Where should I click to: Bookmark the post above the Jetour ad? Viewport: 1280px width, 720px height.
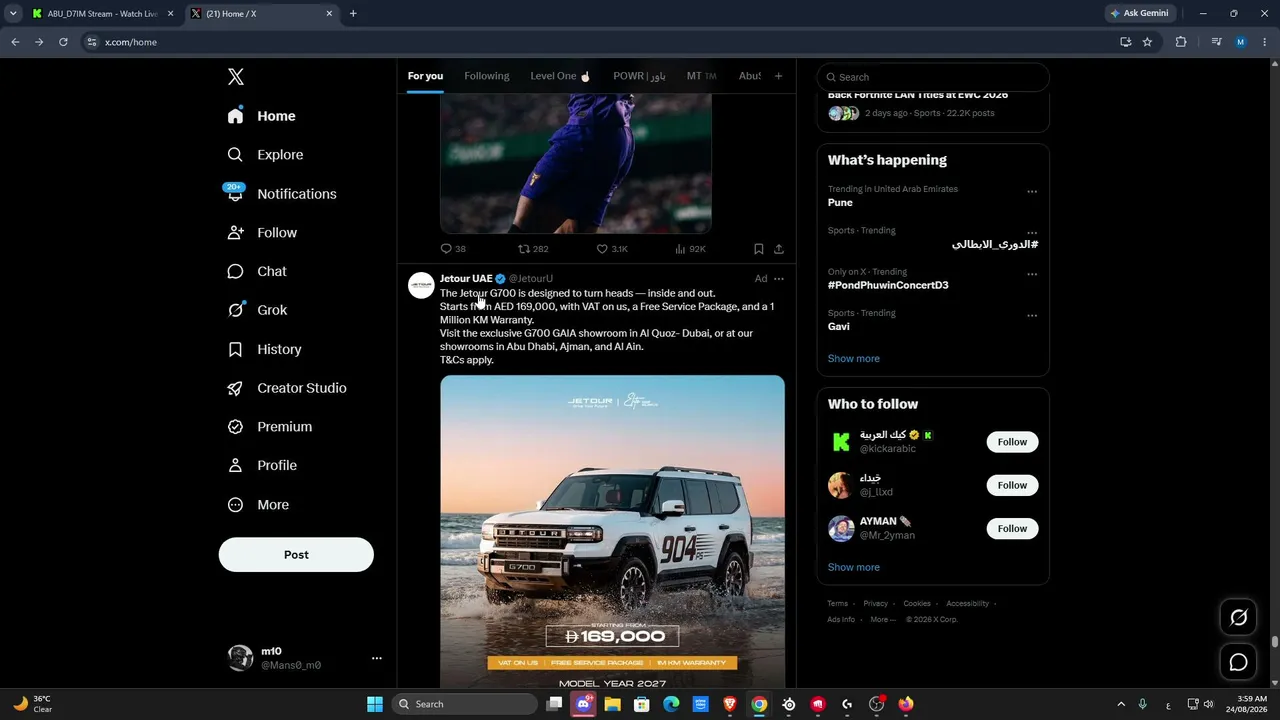coord(759,249)
